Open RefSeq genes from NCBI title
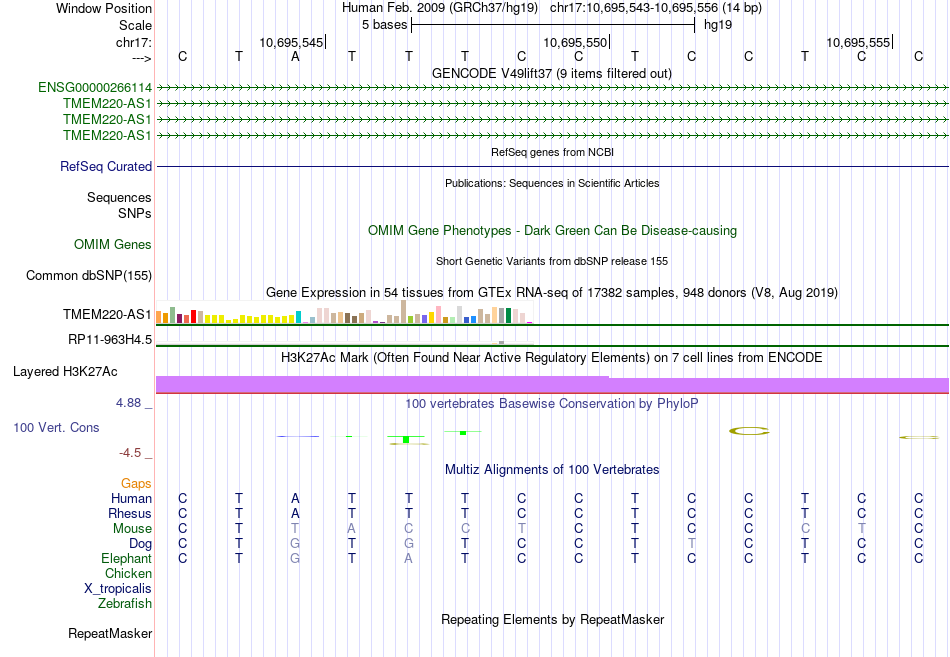950x657 pixels. (x=552, y=152)
